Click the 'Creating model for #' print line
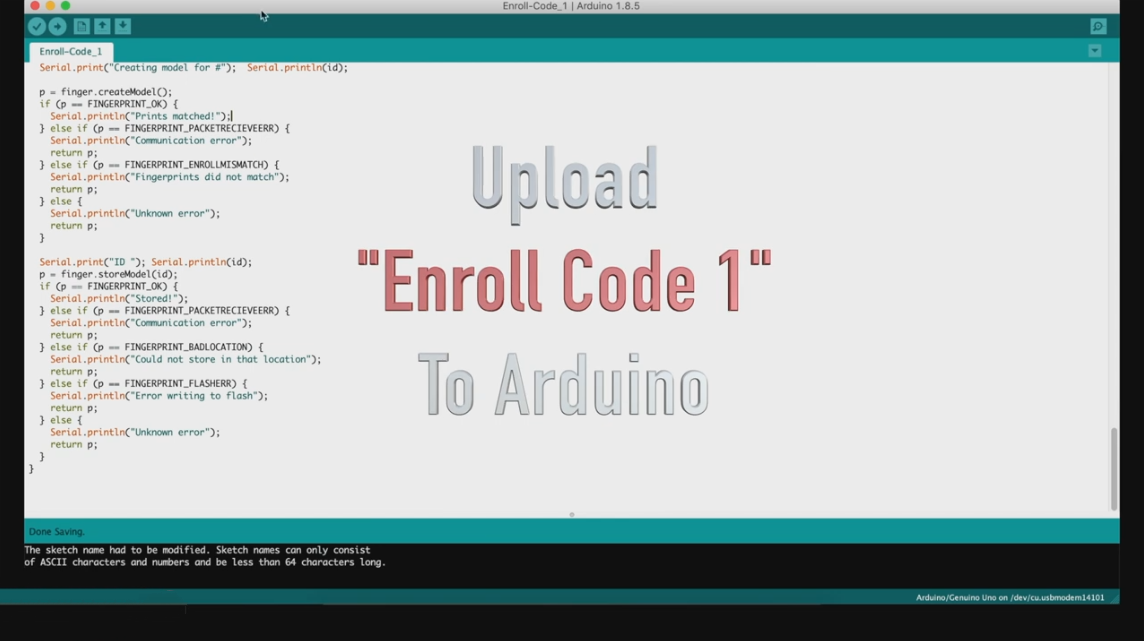This screenshot has width=1144, height=641. coord(193,68)
